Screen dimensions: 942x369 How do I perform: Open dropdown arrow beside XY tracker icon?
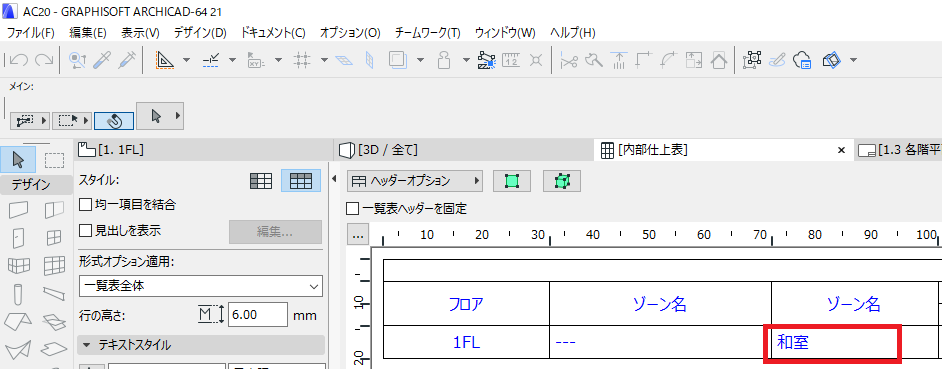(x=278, y=59)
